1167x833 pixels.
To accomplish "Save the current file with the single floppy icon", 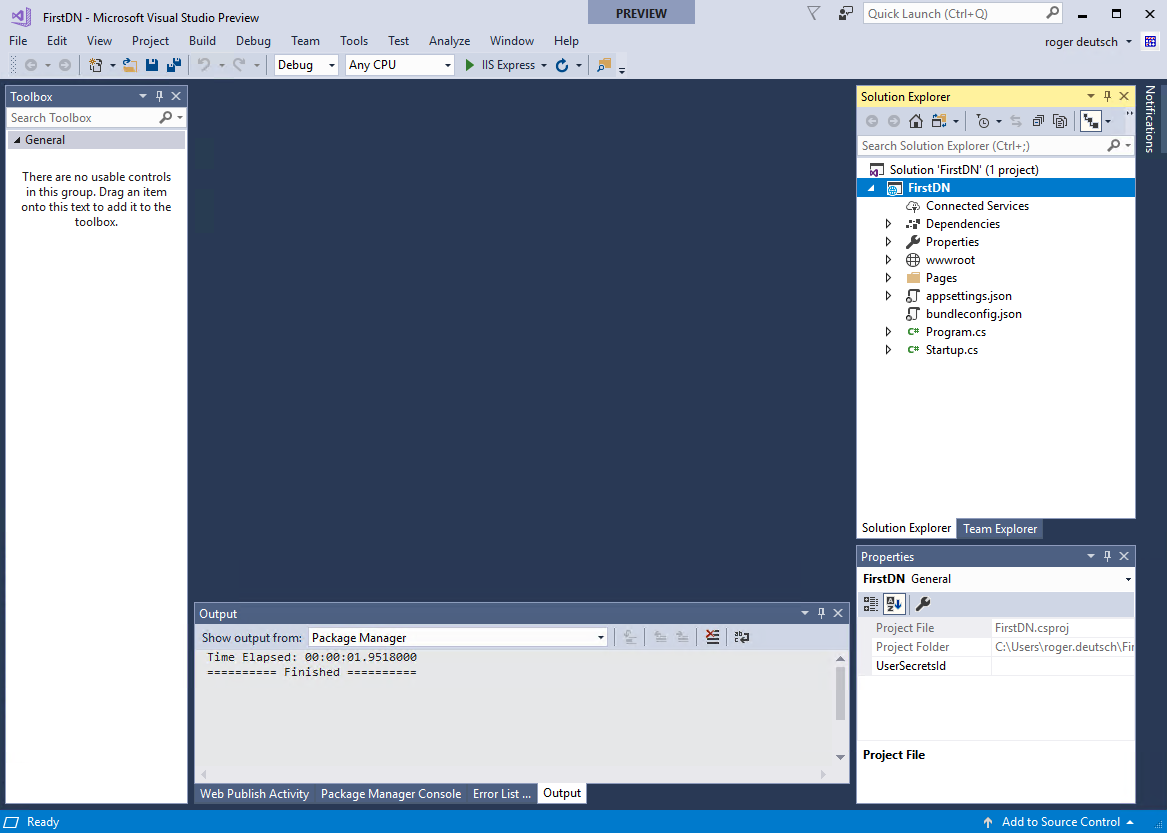I will coord(152,65).
